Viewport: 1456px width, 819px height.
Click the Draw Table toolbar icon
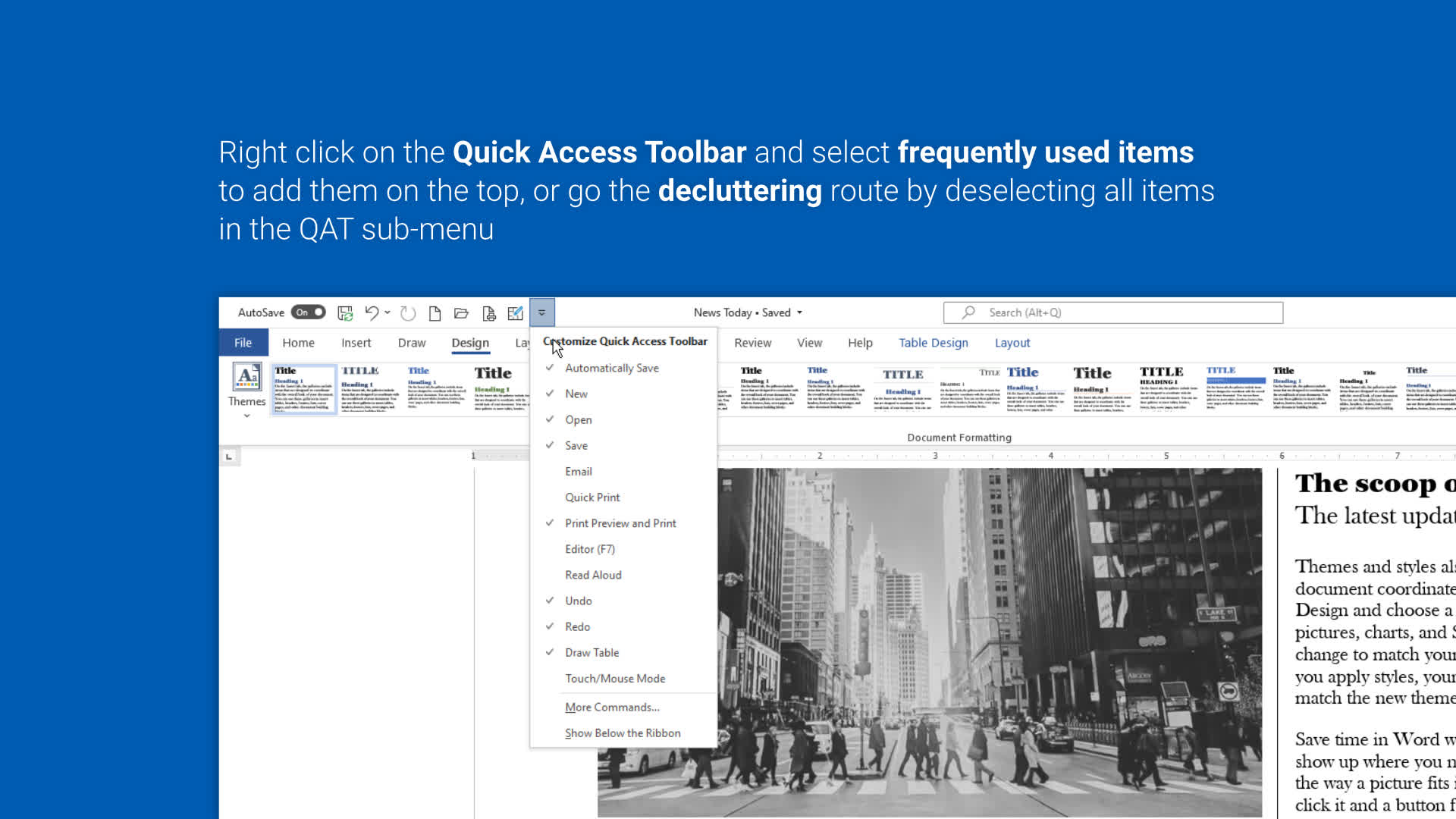516,312
